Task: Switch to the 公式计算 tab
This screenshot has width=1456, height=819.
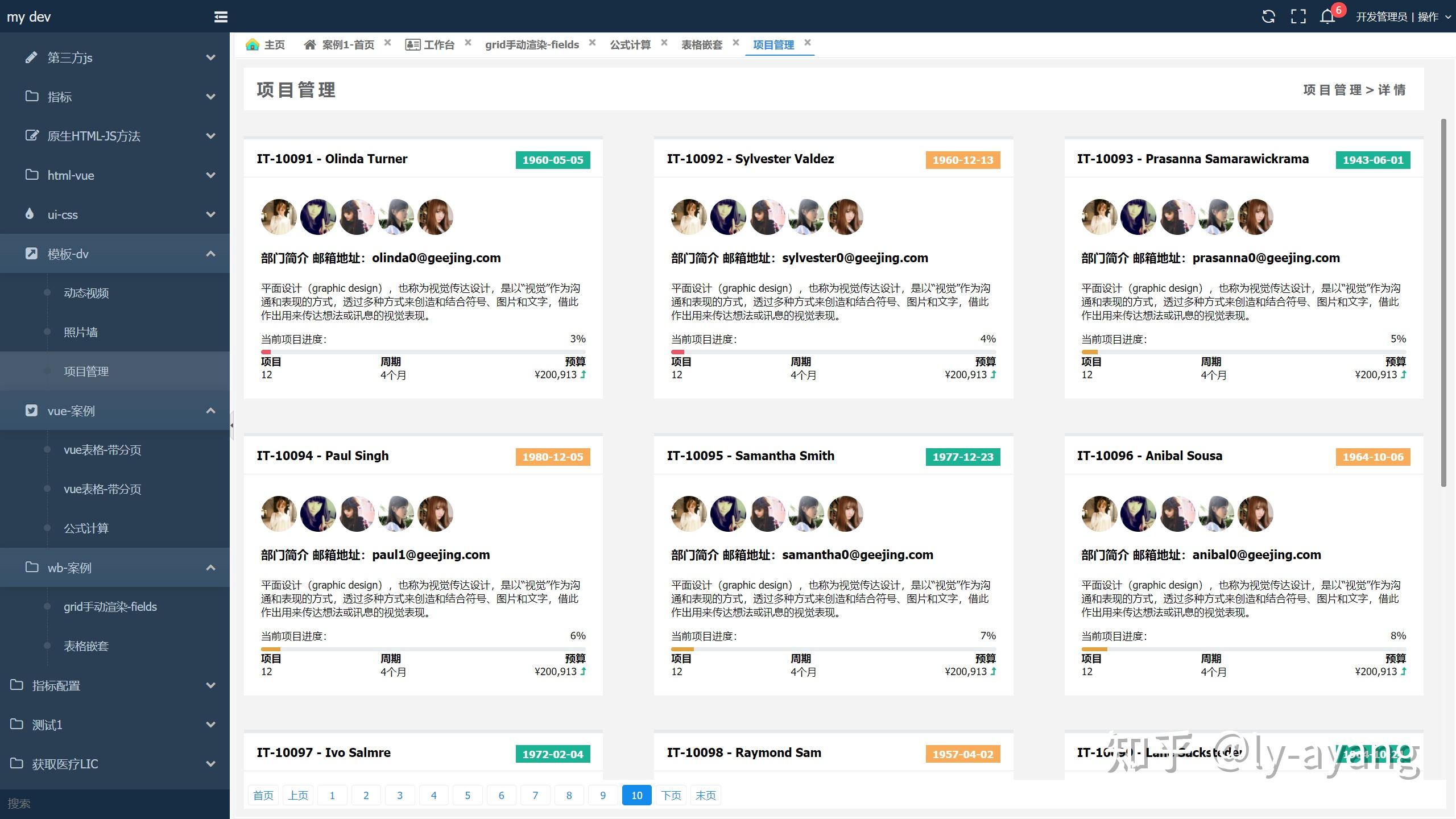Action: [630, 44]
